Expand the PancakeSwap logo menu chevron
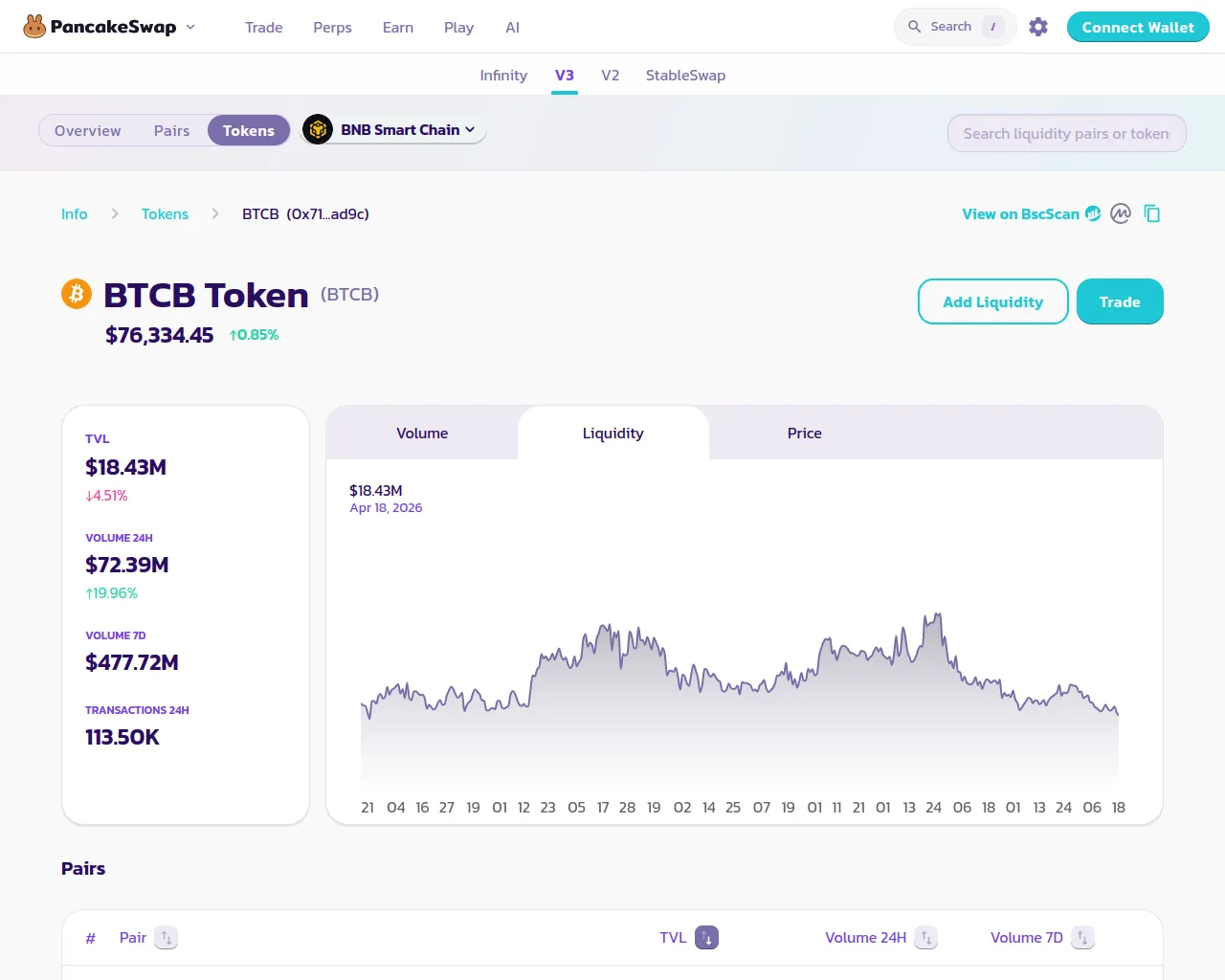The width and height of the screenshot is (1225, 980). 190,27
